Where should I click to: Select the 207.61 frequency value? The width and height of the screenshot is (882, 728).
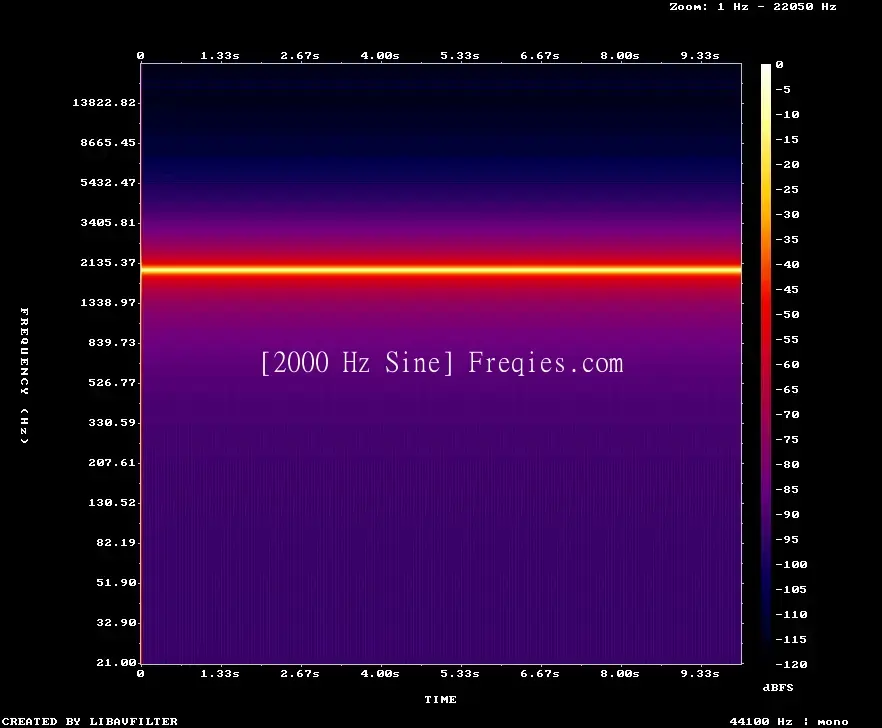(x=112, y=462)
